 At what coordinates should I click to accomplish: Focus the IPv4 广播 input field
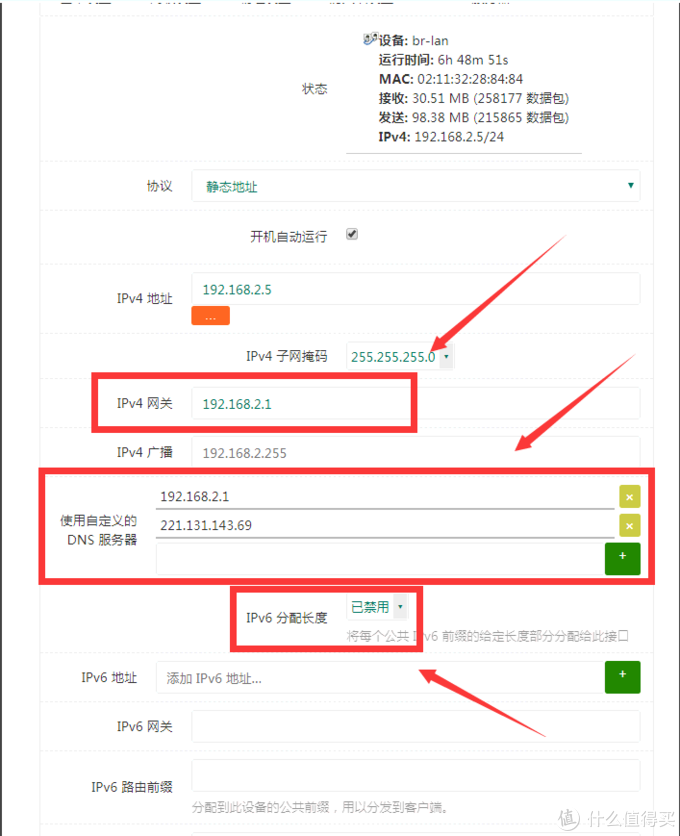[x=415, y=453]
